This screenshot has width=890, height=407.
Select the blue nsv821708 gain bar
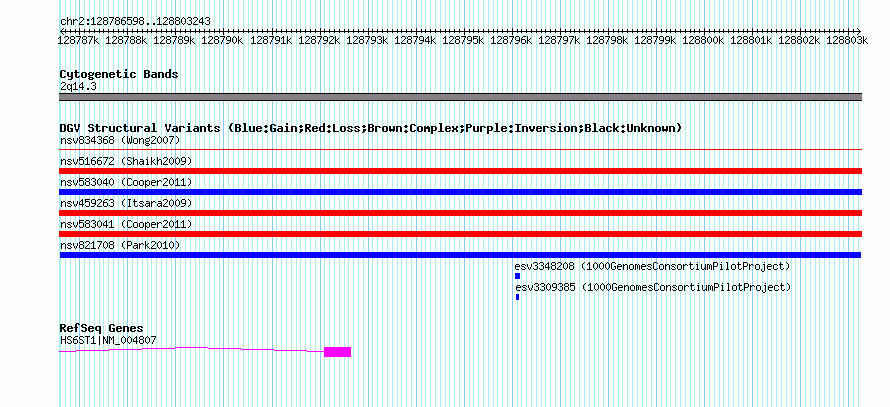(460, 255)
